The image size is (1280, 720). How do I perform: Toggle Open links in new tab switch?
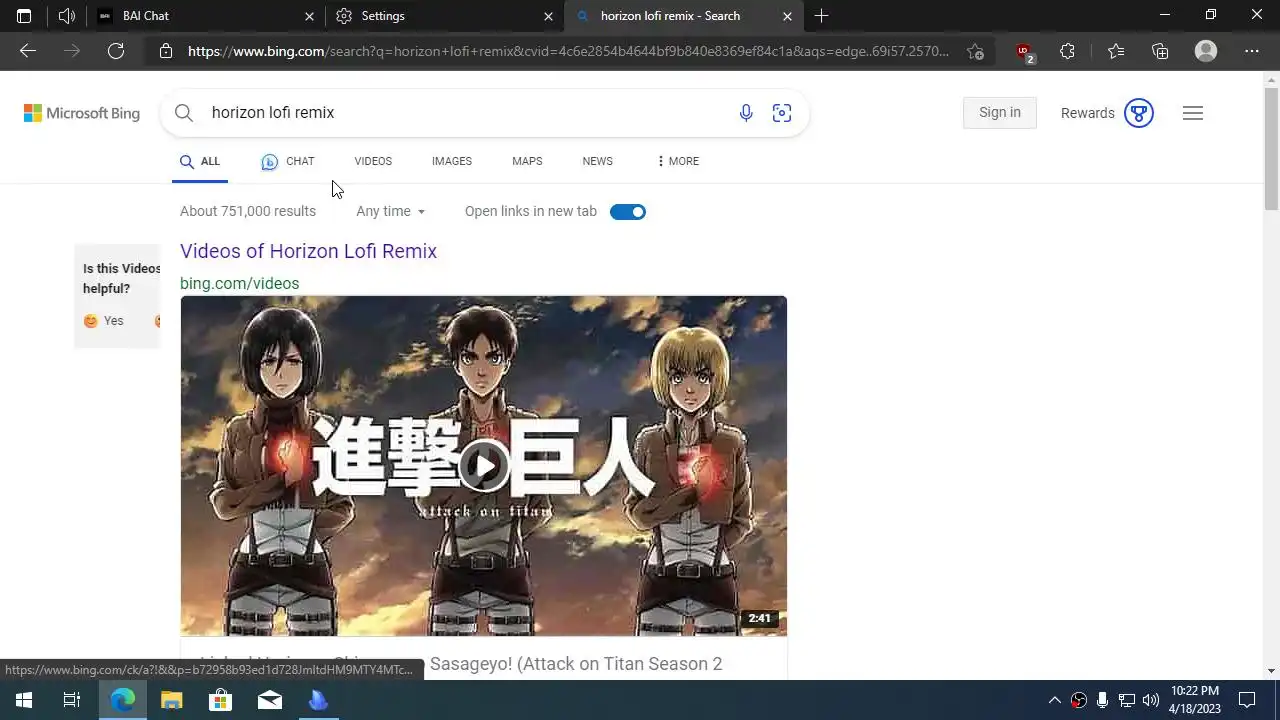pyautogui.click(x=628, y=212)
